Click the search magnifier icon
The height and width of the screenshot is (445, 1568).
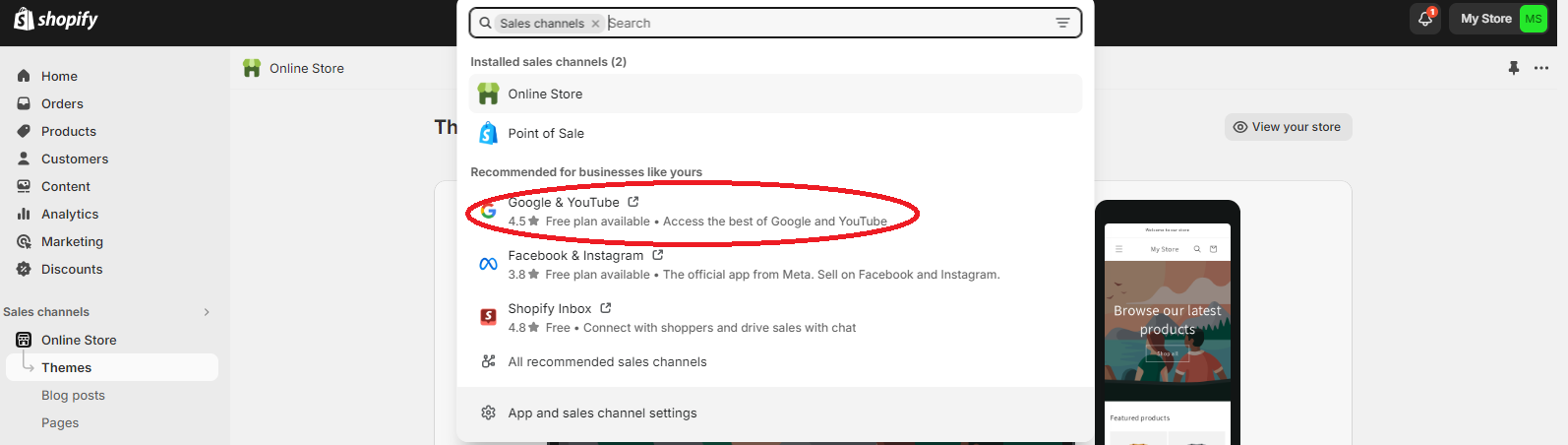[x=485, y=23]
